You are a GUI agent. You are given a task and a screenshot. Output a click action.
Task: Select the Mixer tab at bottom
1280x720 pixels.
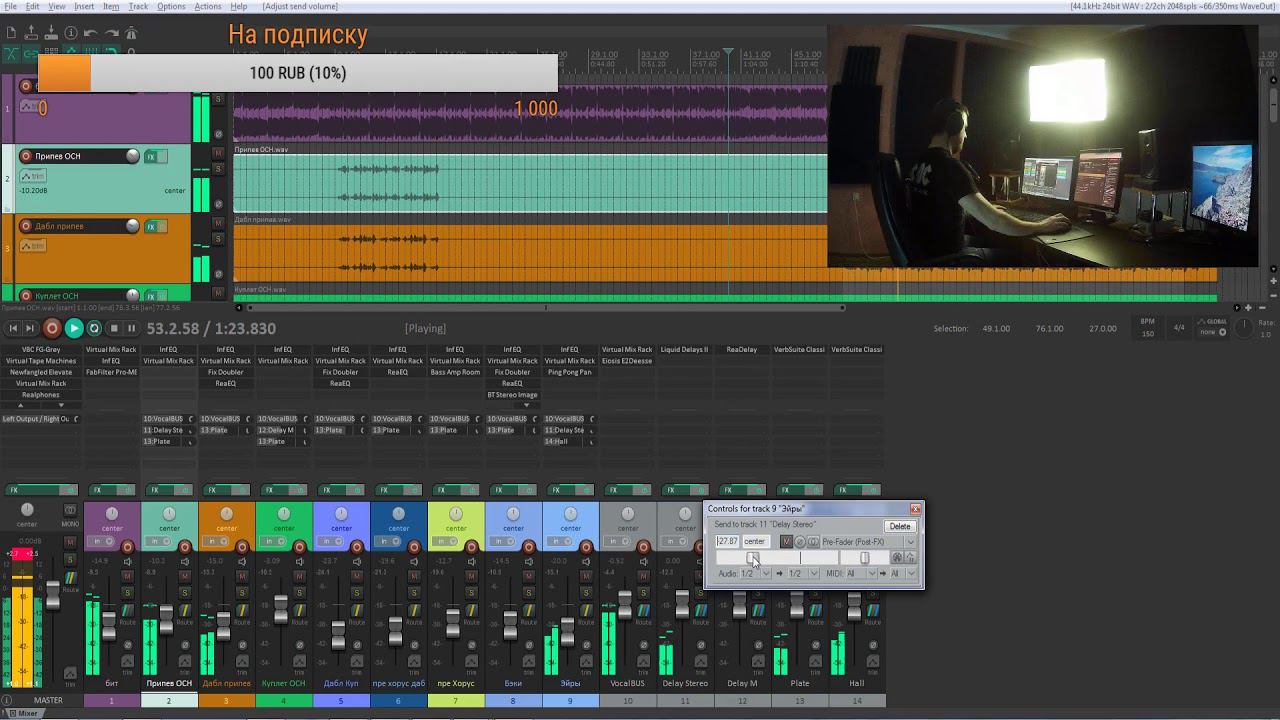click(22, 713)
